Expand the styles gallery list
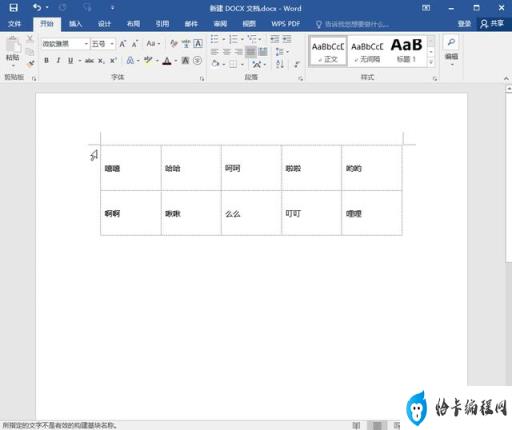Screen dimensions: 512x430 click(x=431, y=62)
